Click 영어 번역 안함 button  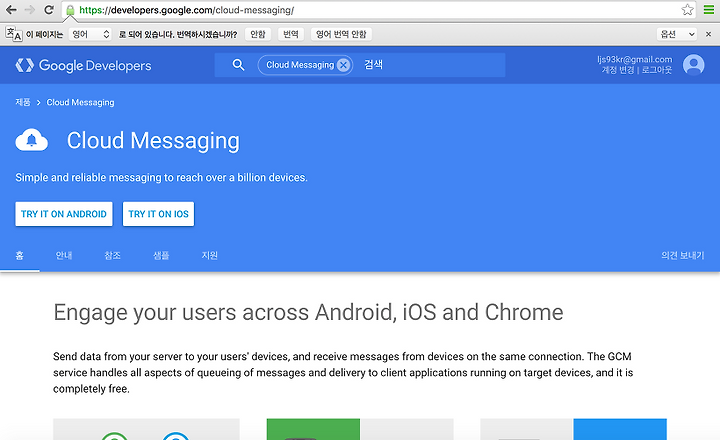coord(341,34)
